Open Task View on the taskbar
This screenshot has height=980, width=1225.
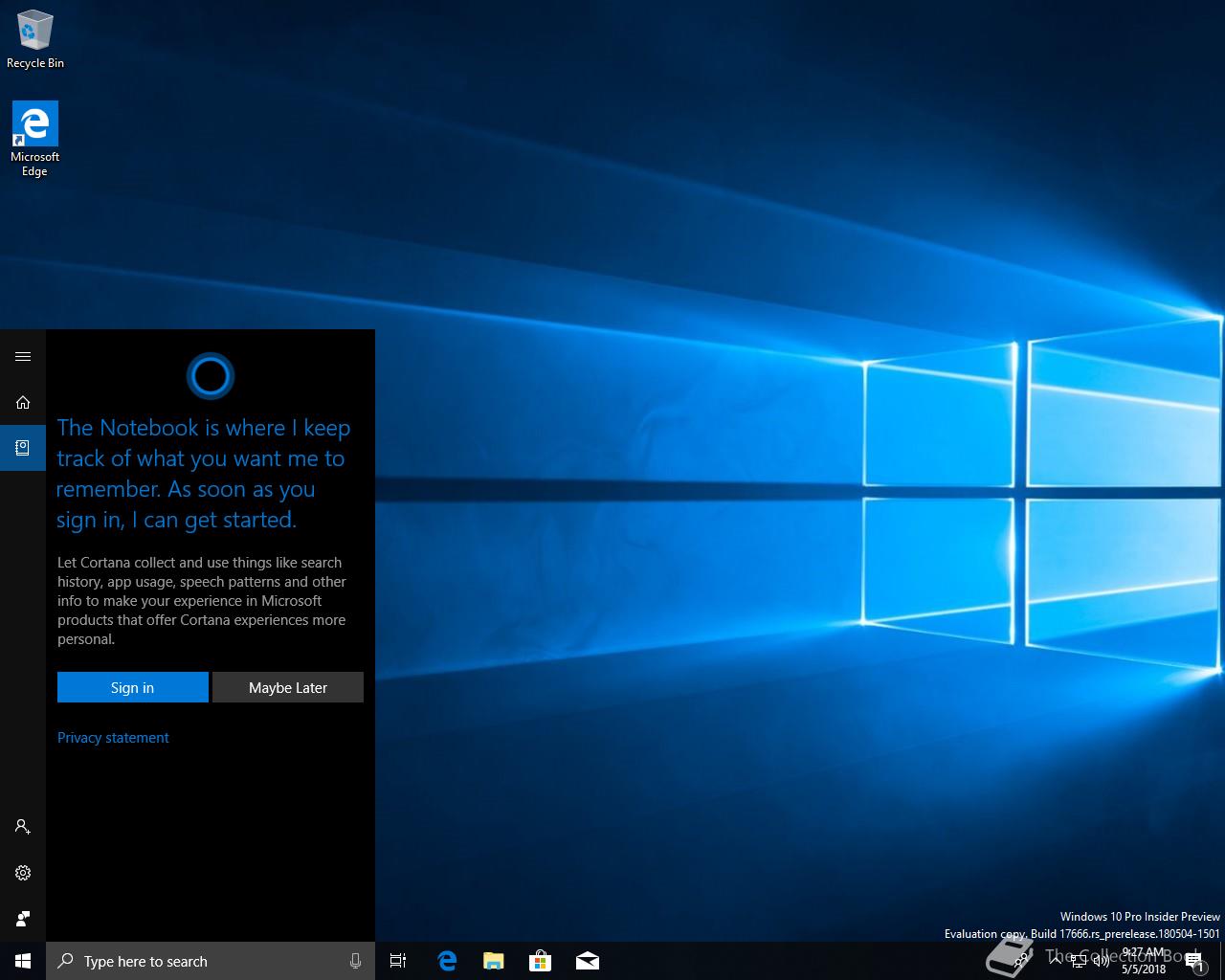(x=398, y=961)
